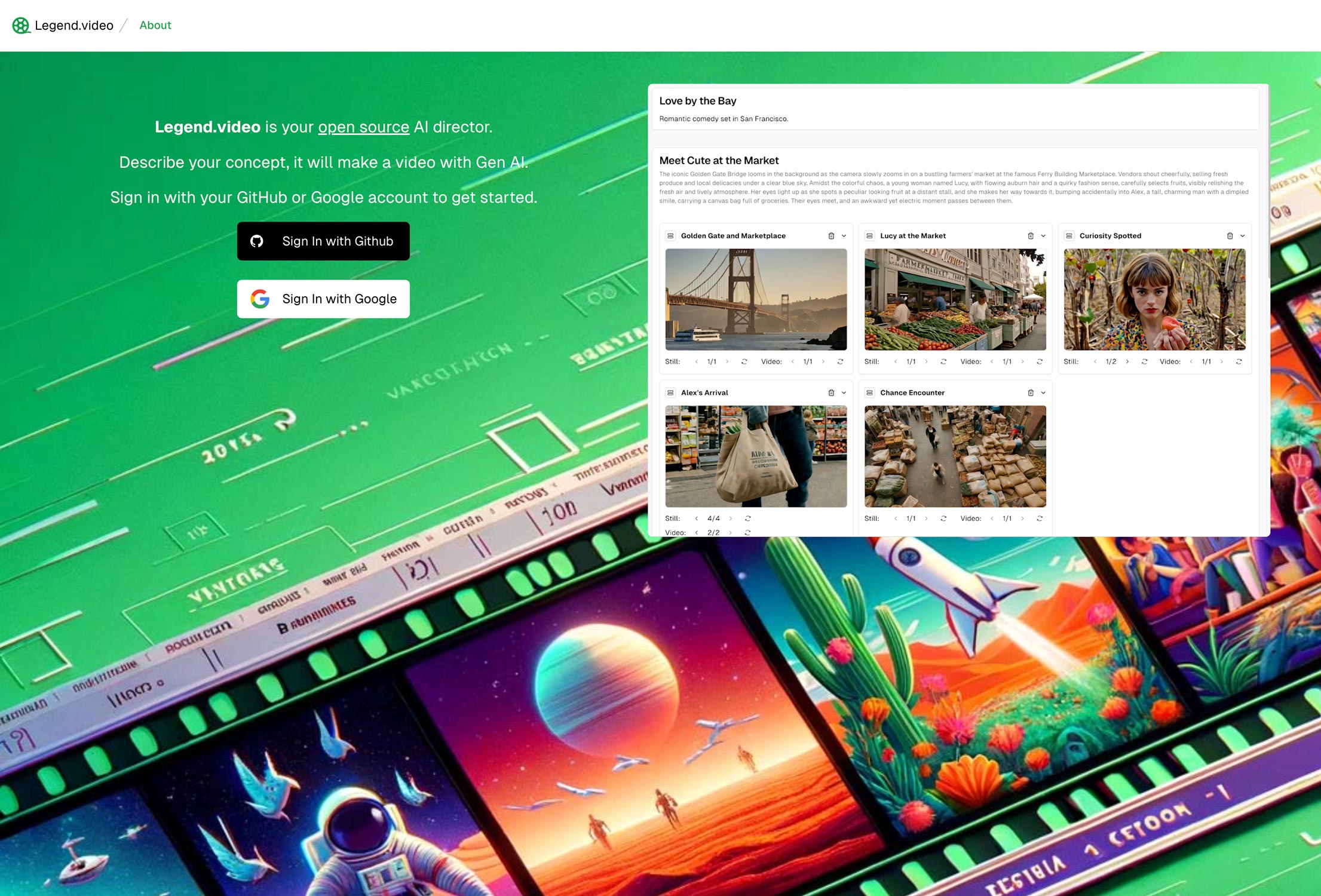Open the farmers market street thumbnail
Viewport: 1321px width, 896px height.
pos(955,299)
